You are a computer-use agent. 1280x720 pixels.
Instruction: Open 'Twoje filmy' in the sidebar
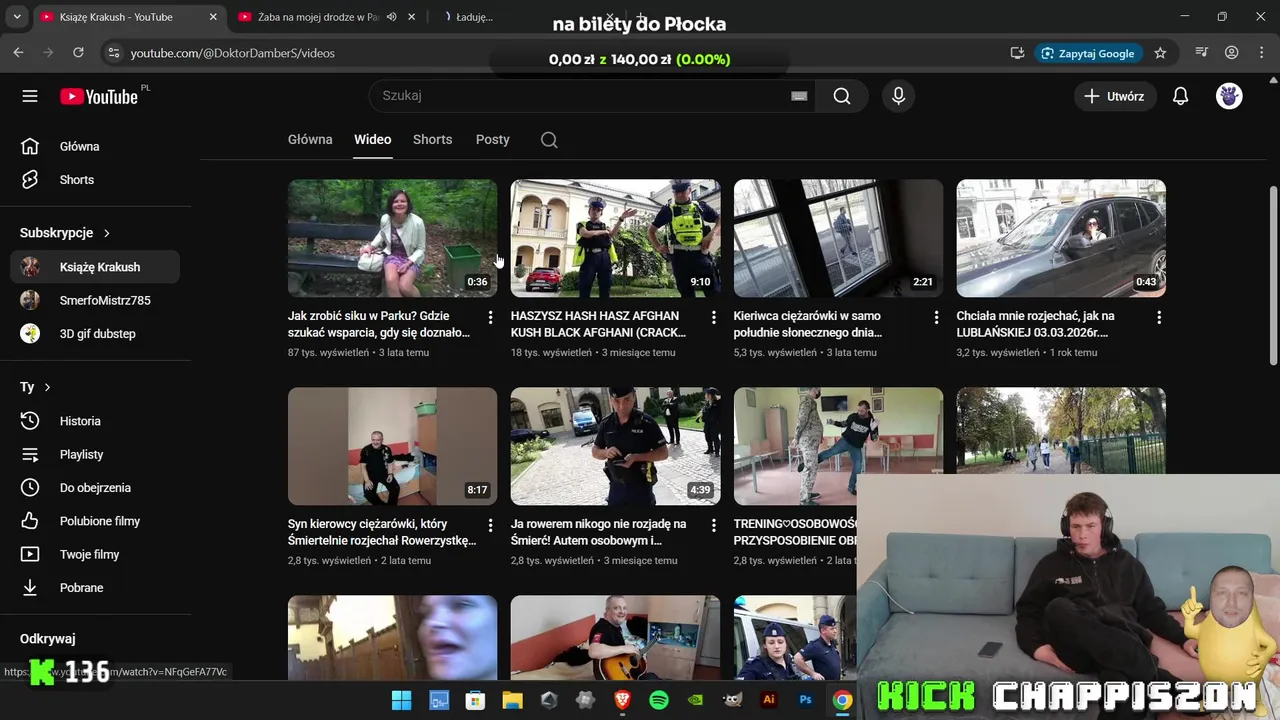pyautogui.click(x=95, y=554)
